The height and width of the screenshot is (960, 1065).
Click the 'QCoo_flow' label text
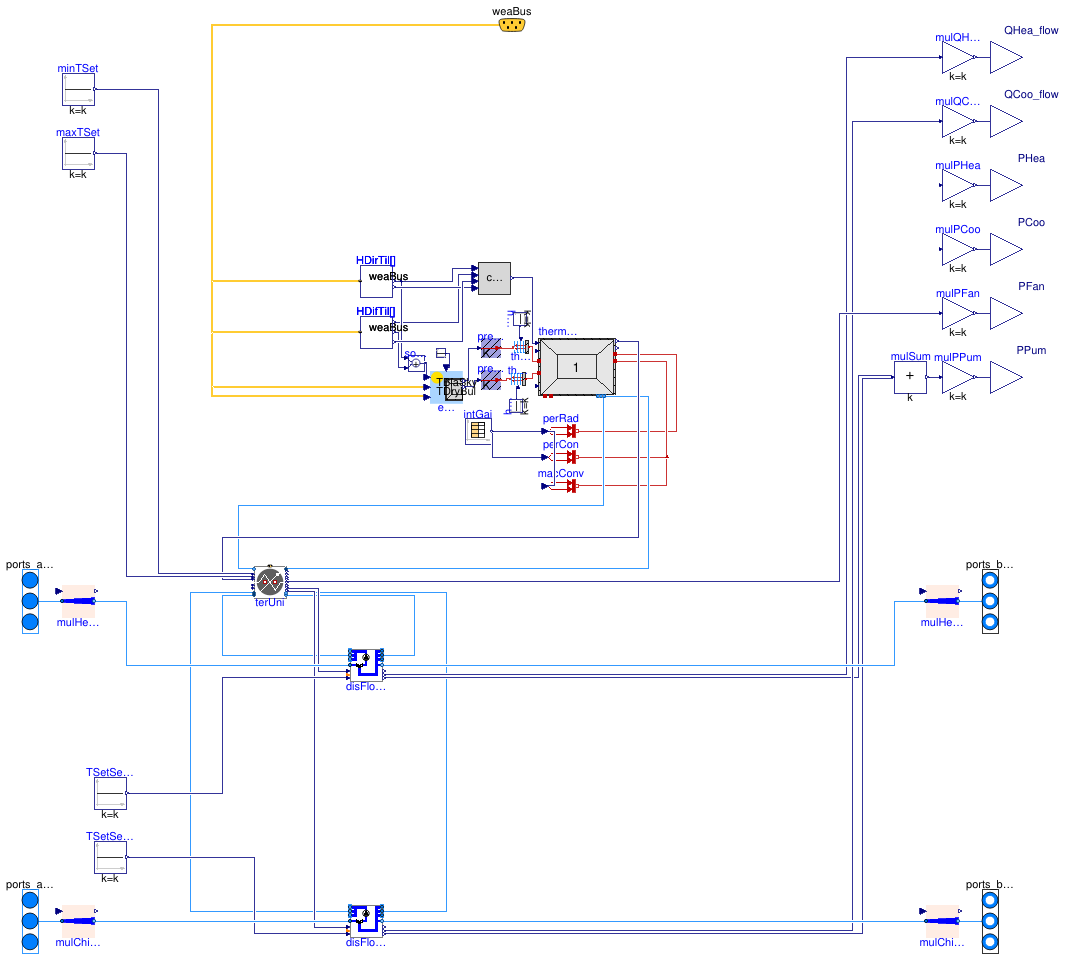point(1031,94)
